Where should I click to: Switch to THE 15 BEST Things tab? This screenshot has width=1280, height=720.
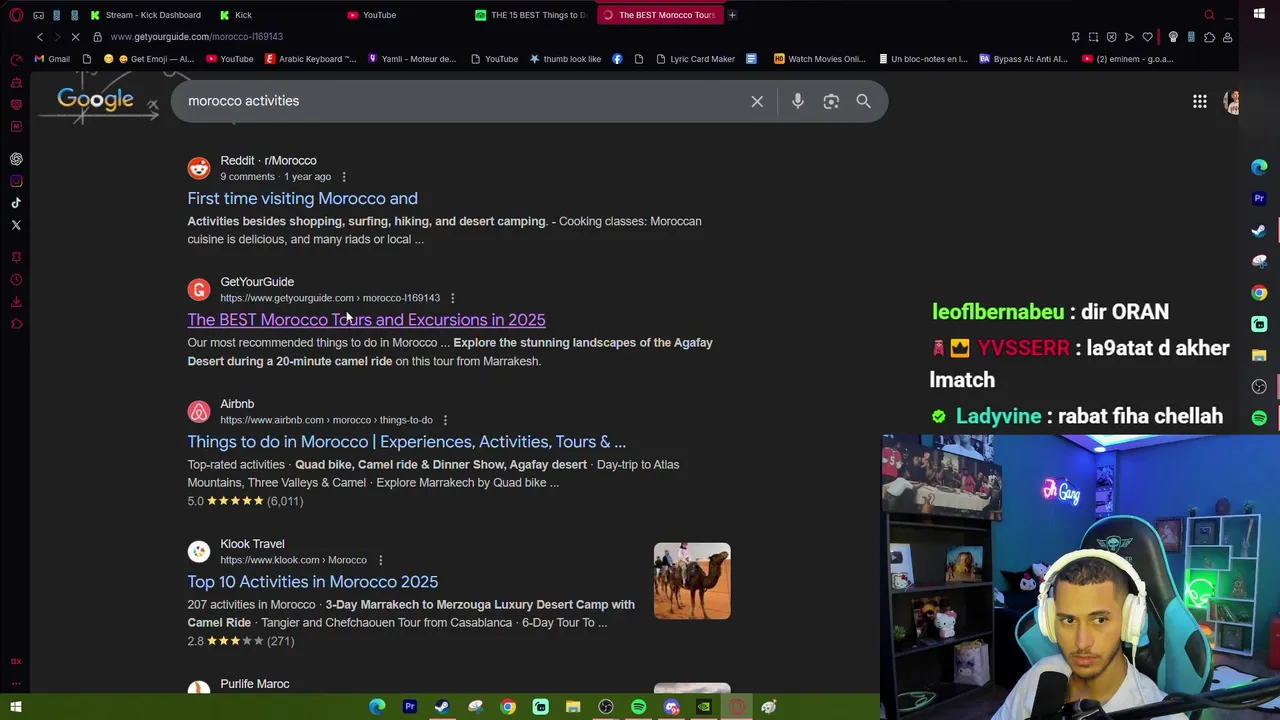(x=531, y=15)
